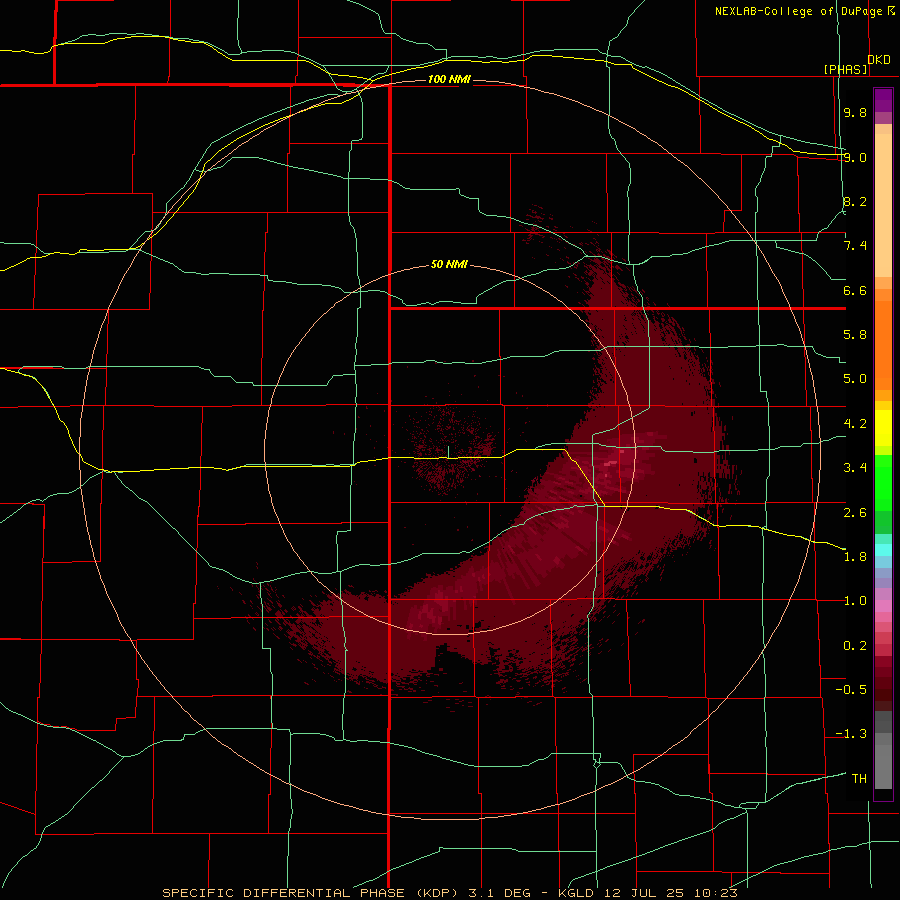This screenshot has height=900, width=900.
Task: Click the 100 NMI range ring label
Action: 449,79
